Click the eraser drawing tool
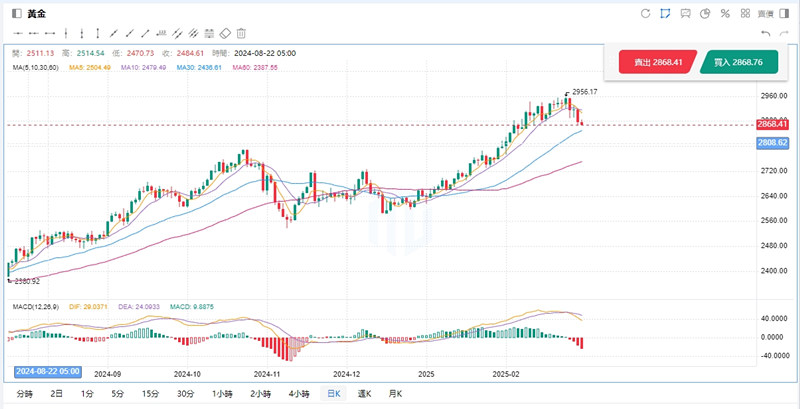The width and height of the screenshot is (800, 409). [225, 33]
